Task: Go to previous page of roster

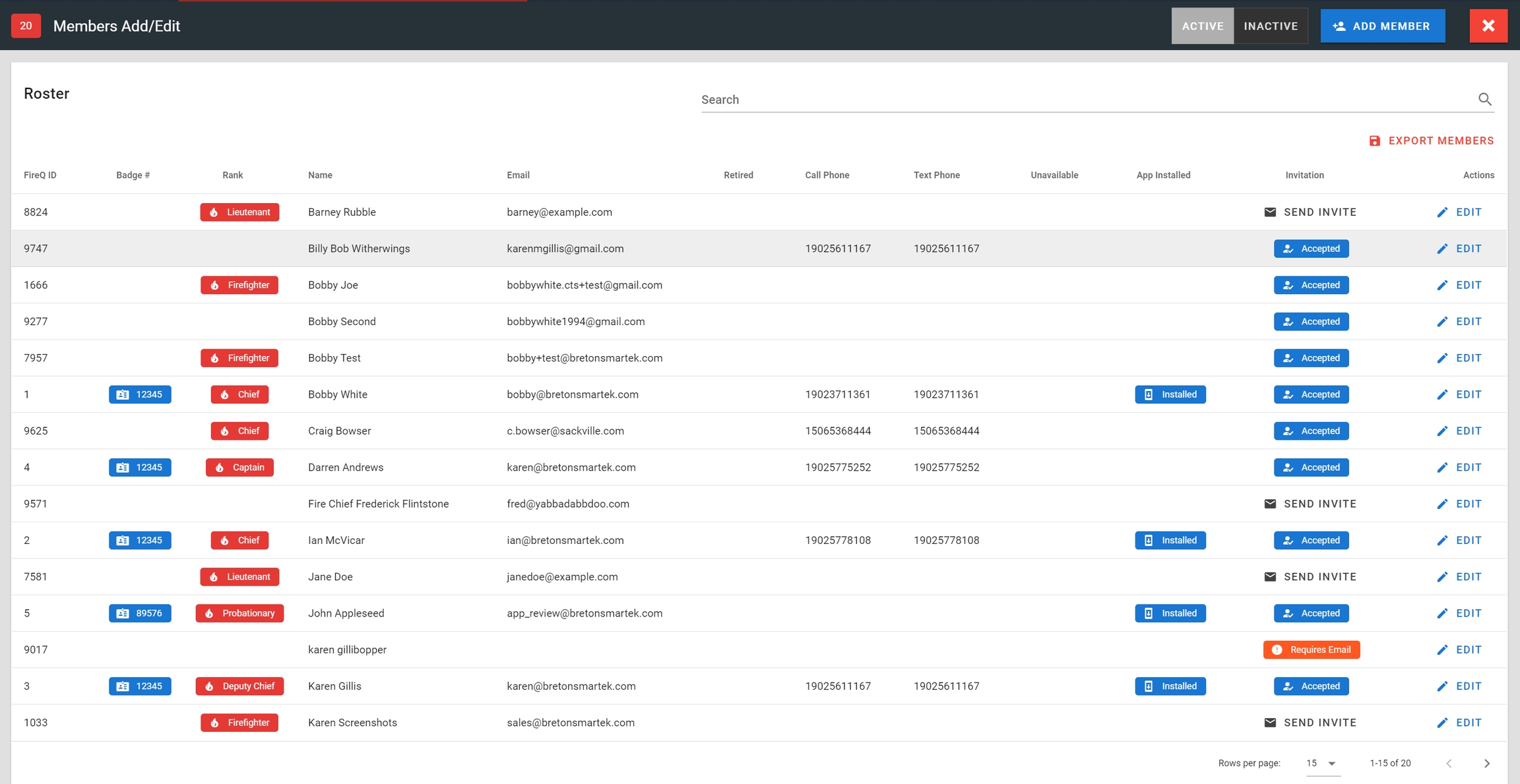Action: click(1449, 764)
